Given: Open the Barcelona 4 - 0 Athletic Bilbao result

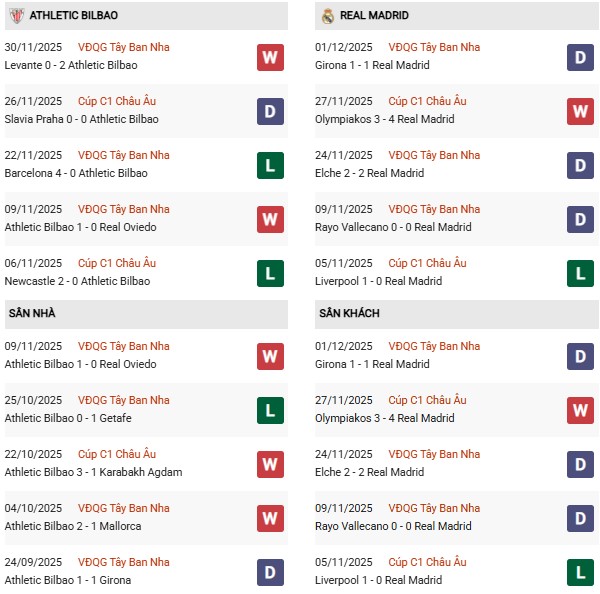Looking at the screenshot, I should tap(76, 173).
